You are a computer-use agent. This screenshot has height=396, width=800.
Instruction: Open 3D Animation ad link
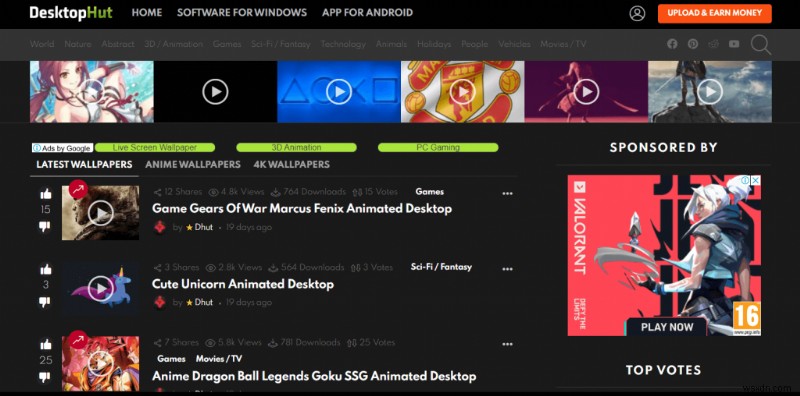(x=296, y=147)
